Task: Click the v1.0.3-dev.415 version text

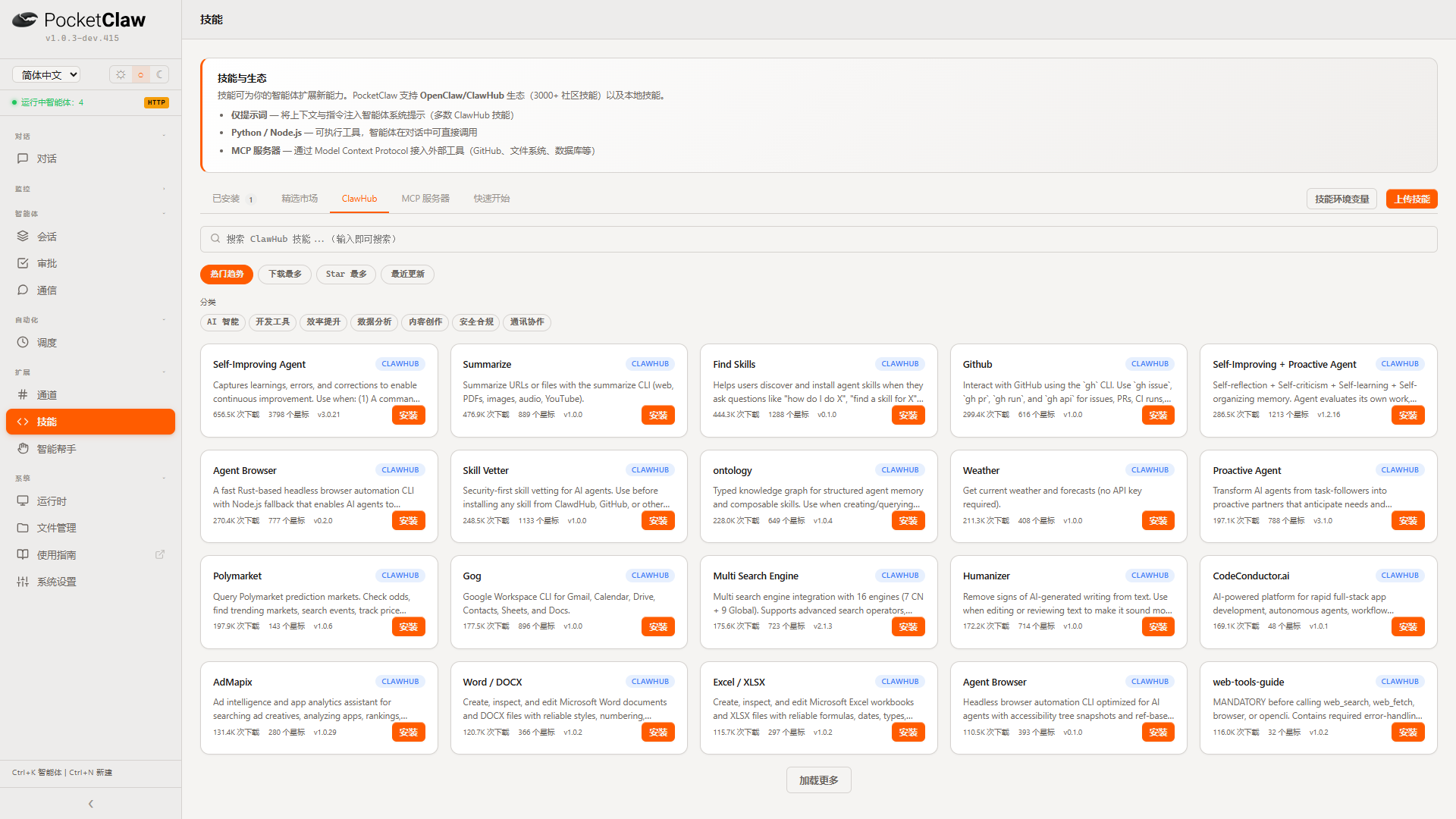Action: click(82, 38)
